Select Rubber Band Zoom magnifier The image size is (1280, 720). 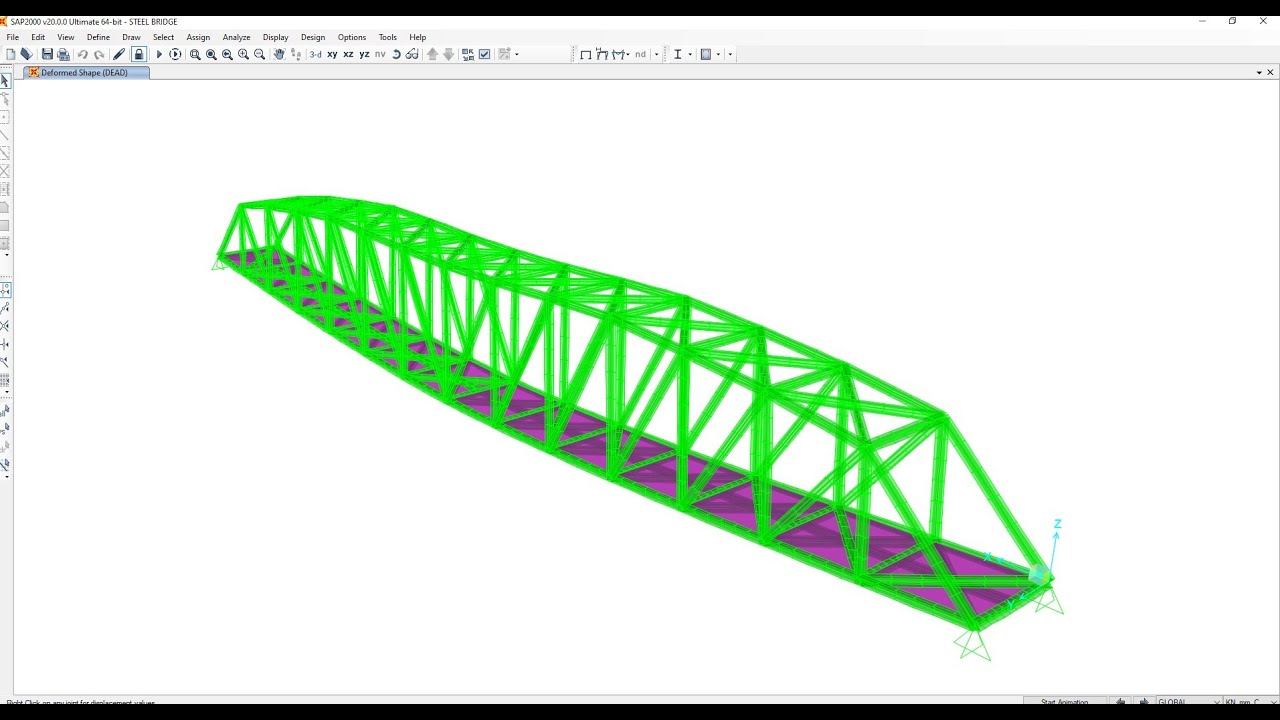(x=195, y=54)
